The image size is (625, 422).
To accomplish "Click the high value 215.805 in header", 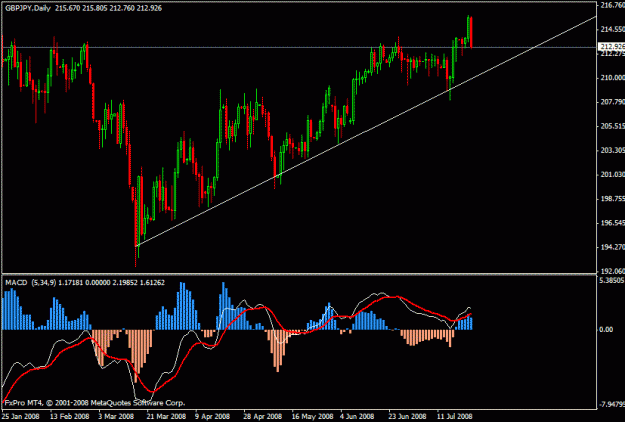I will coord(94,8).
